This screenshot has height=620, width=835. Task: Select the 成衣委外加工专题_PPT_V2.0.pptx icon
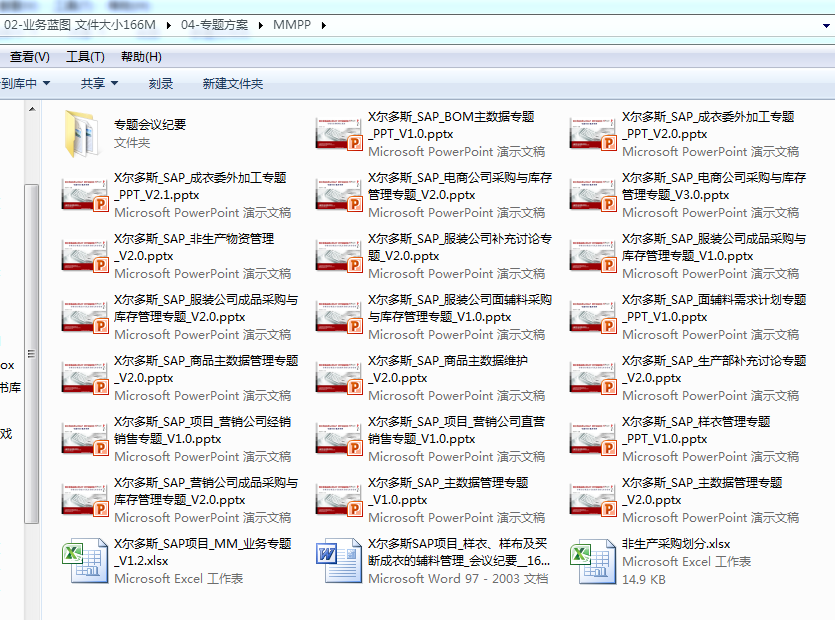pos(593,134)
